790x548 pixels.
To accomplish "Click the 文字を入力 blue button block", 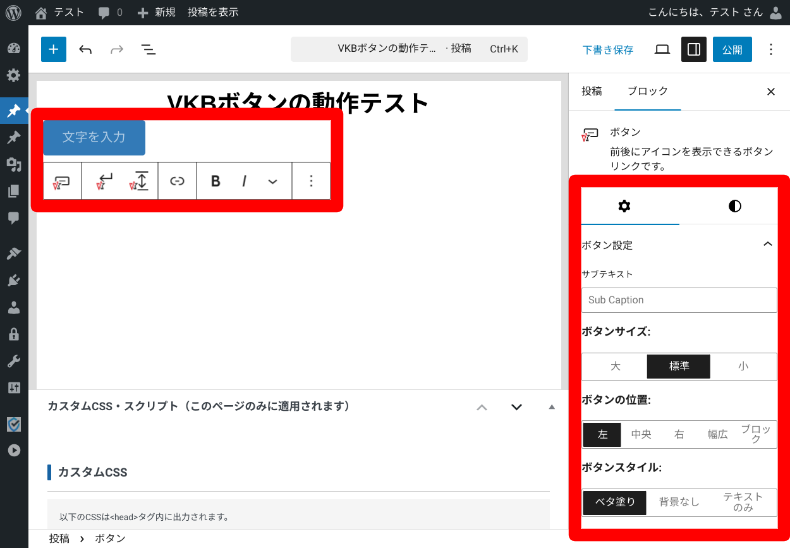I will tap(94, 137).
